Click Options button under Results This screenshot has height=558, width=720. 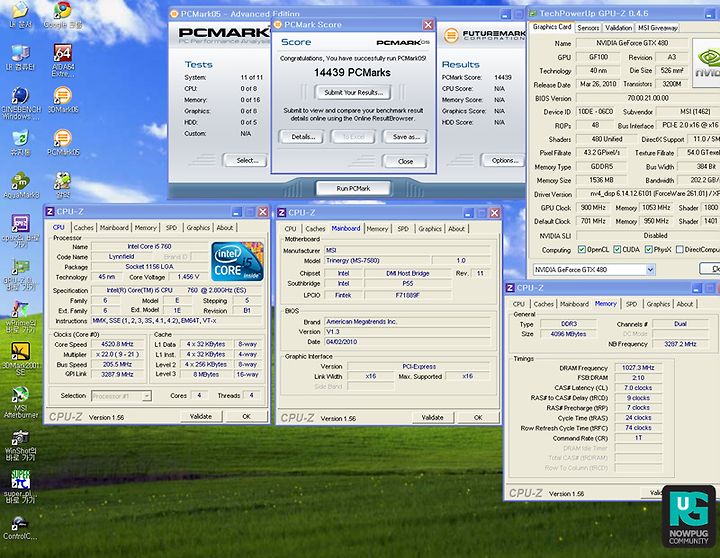click(x=505, y=160)
